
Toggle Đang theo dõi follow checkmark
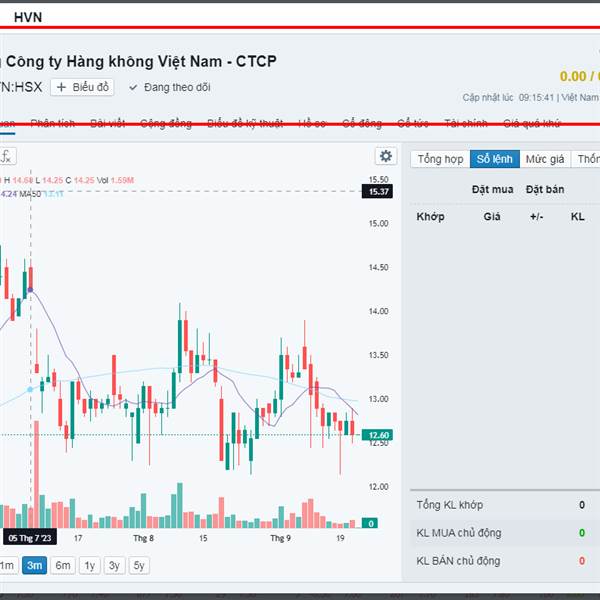[x=133, y=87]
